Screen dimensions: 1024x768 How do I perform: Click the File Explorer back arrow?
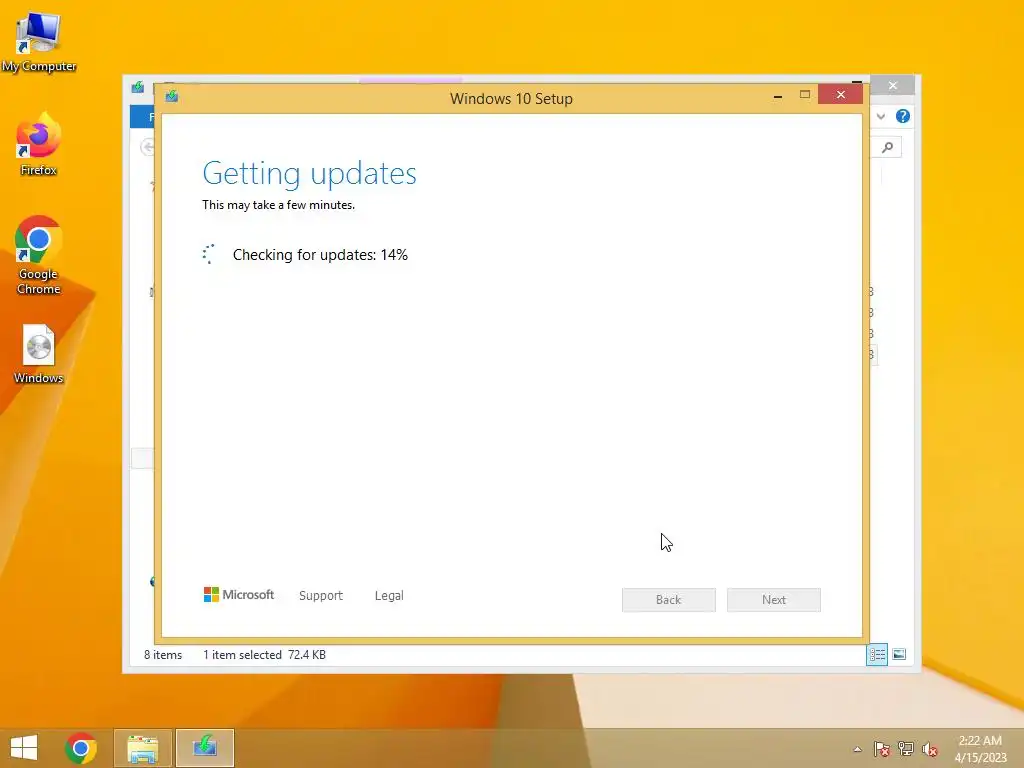[x=148, y=148]
